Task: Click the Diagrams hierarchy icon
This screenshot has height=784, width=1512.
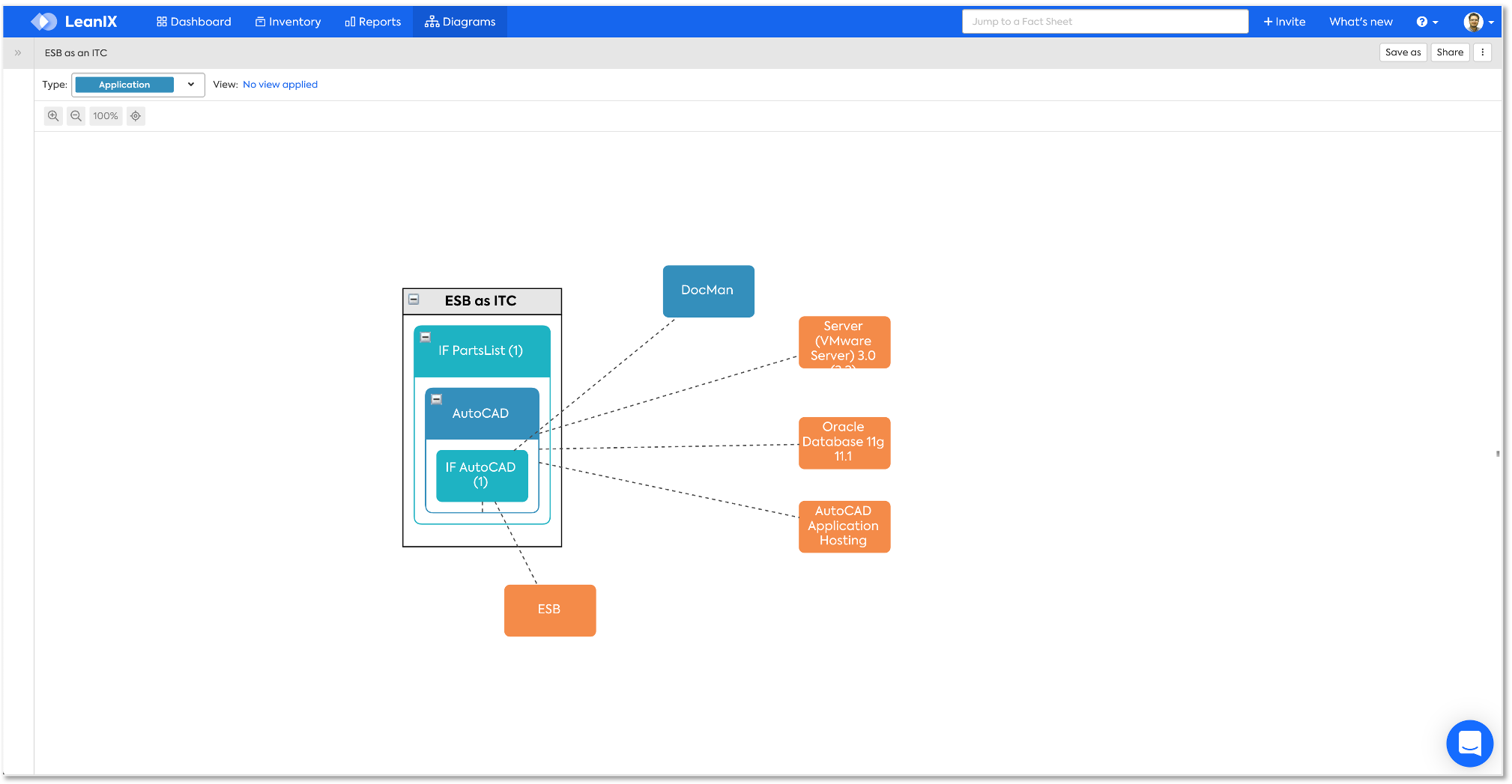Action: pos(432,22)
